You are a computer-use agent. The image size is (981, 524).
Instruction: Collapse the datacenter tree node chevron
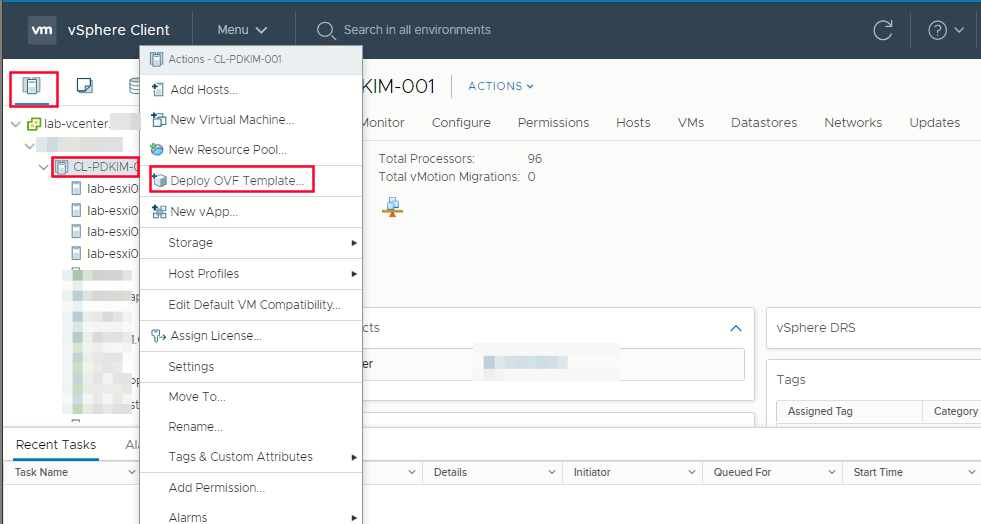[x=29, y=146]
